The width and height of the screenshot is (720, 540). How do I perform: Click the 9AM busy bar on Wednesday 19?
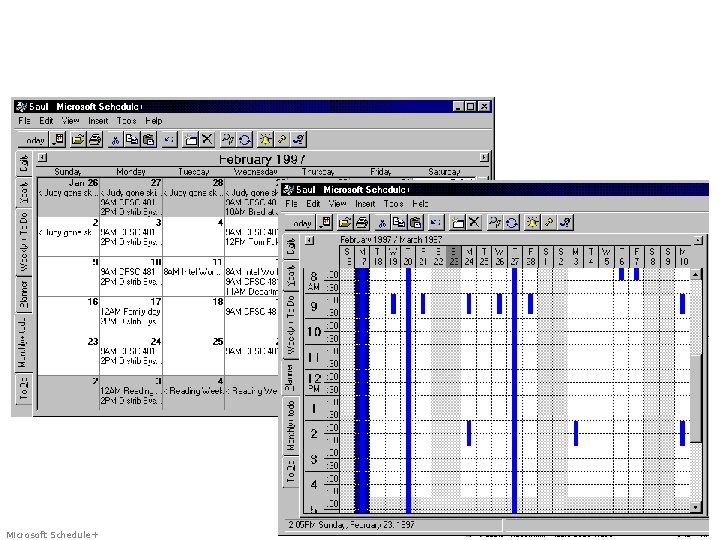tap(393, 304)
